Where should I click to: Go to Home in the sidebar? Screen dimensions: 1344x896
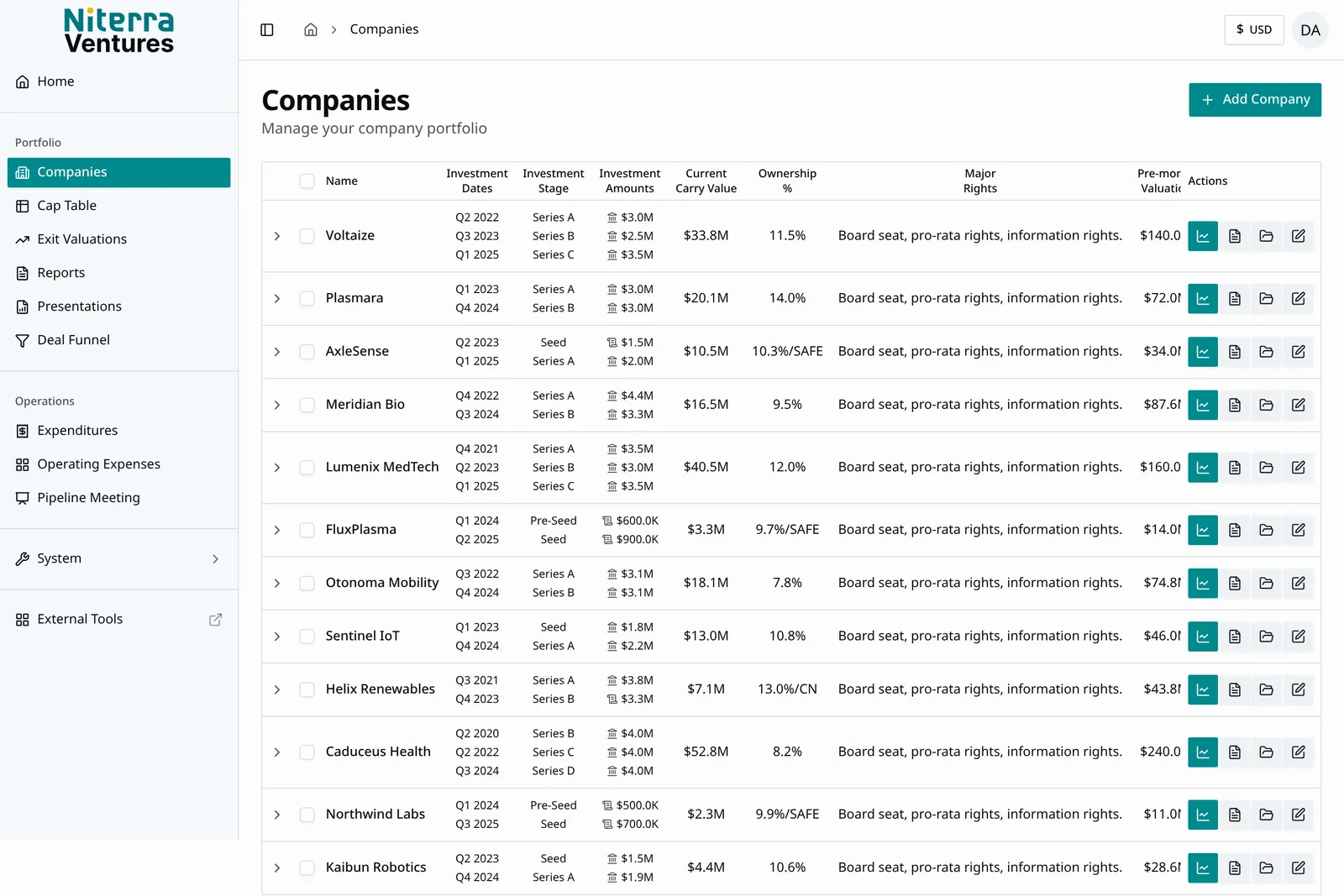pyautogui.click(x=118, y=81)
